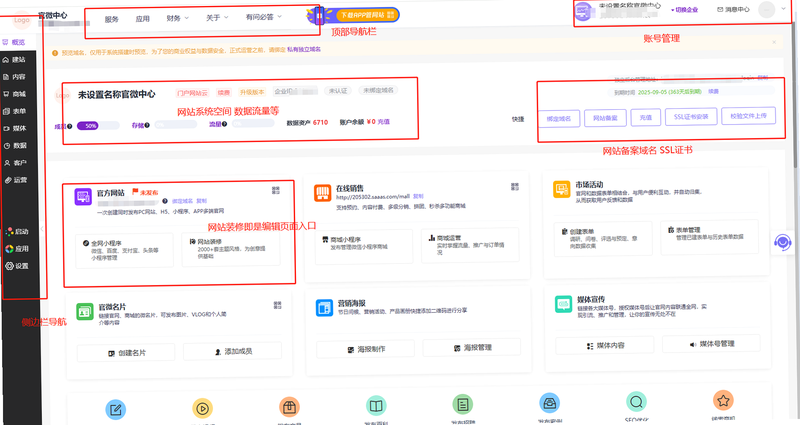The width and height of the screenshot is (800, 425).
Task: Open 运营 in the sidebar
Action: [x=14, y=180]
